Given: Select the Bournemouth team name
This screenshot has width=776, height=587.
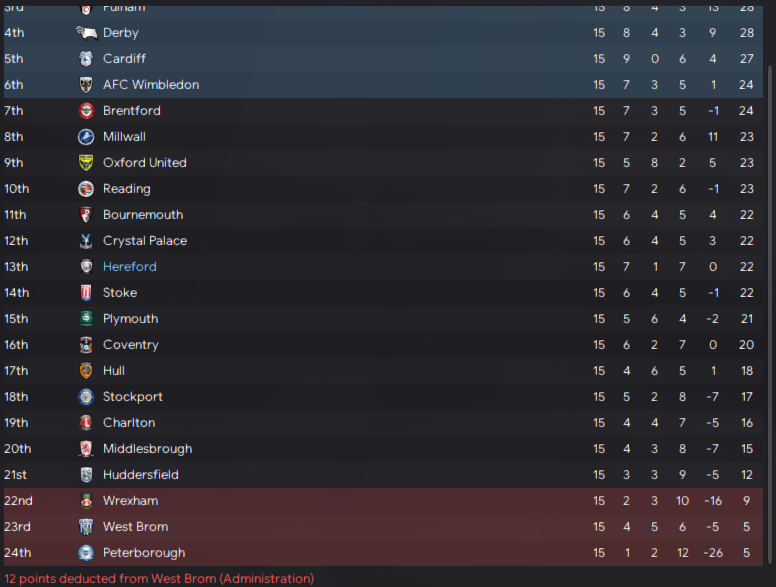Looking at the screenshot, I should click(x=143, y=215).
